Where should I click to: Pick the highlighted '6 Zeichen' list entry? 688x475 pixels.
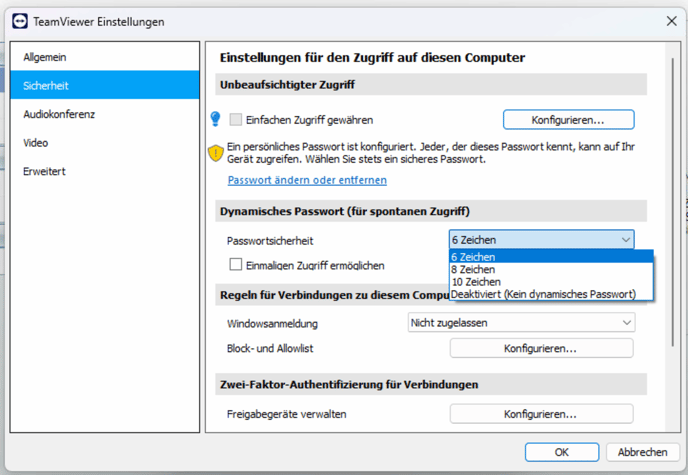[473, 257]
